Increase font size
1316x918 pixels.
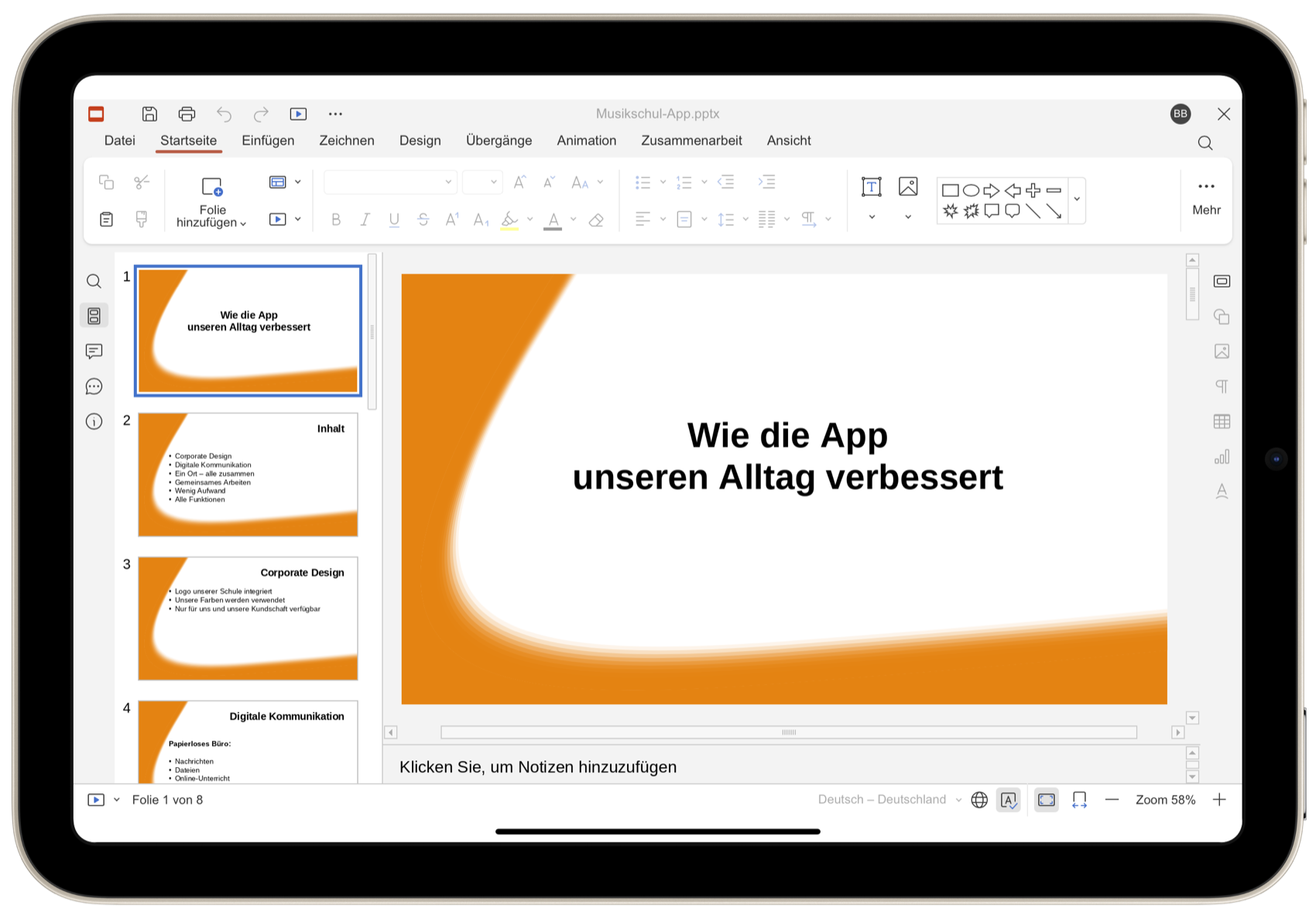click(520, 182)
